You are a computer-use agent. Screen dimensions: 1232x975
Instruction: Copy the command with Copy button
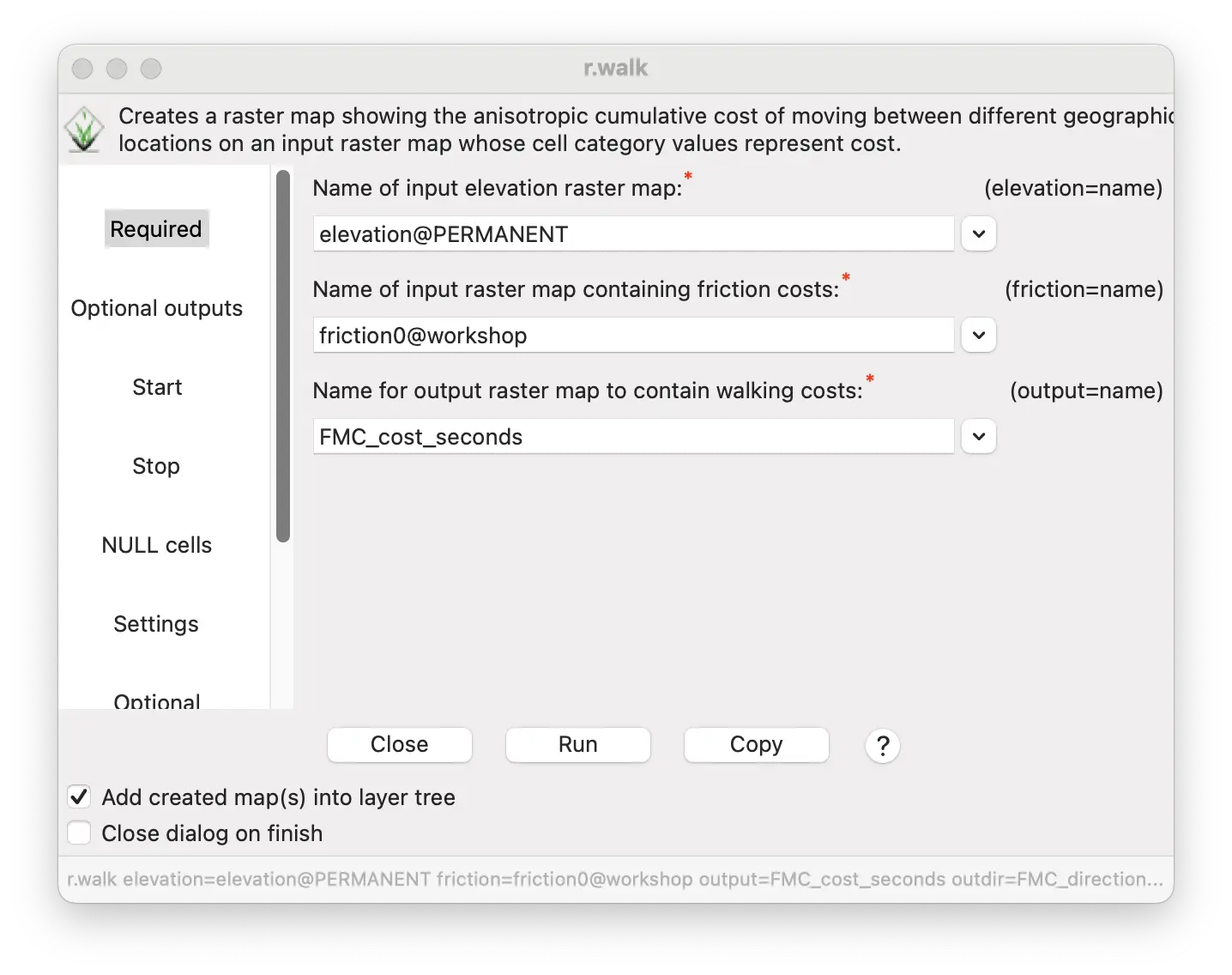coord(757,744)
